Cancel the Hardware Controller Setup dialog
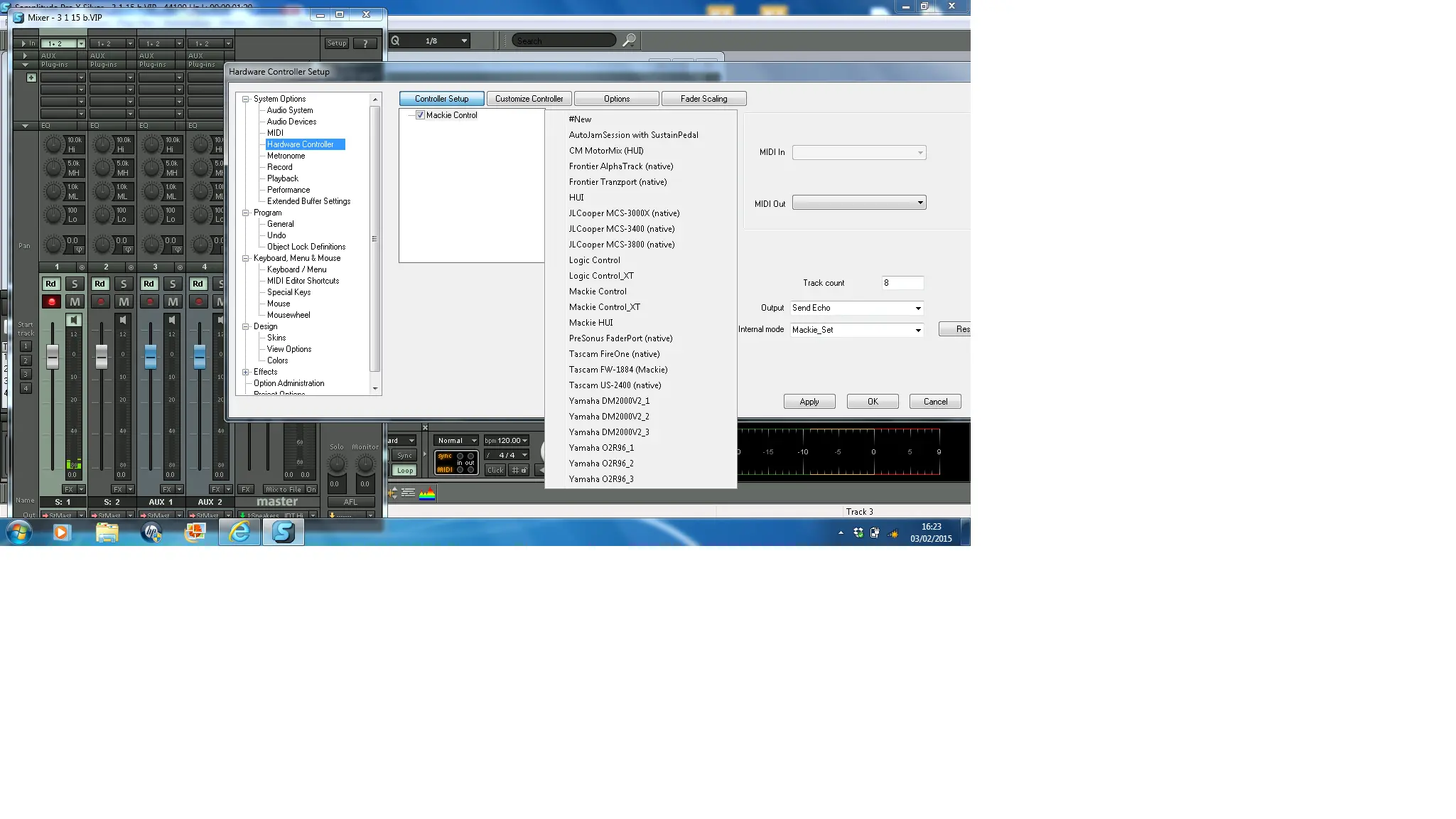Screen dimensions: 1456x819 coord(935,402)
